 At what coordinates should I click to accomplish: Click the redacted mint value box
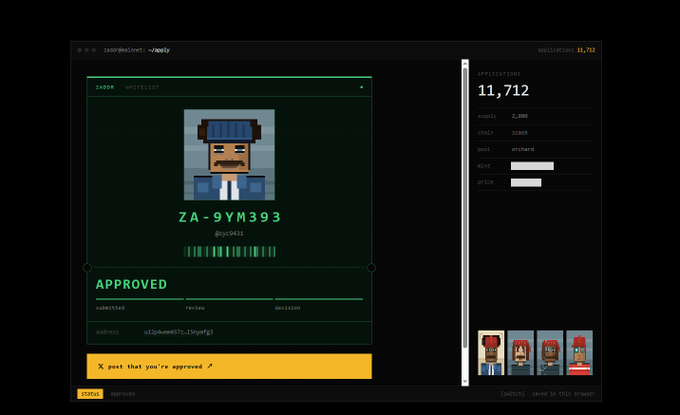532,166
